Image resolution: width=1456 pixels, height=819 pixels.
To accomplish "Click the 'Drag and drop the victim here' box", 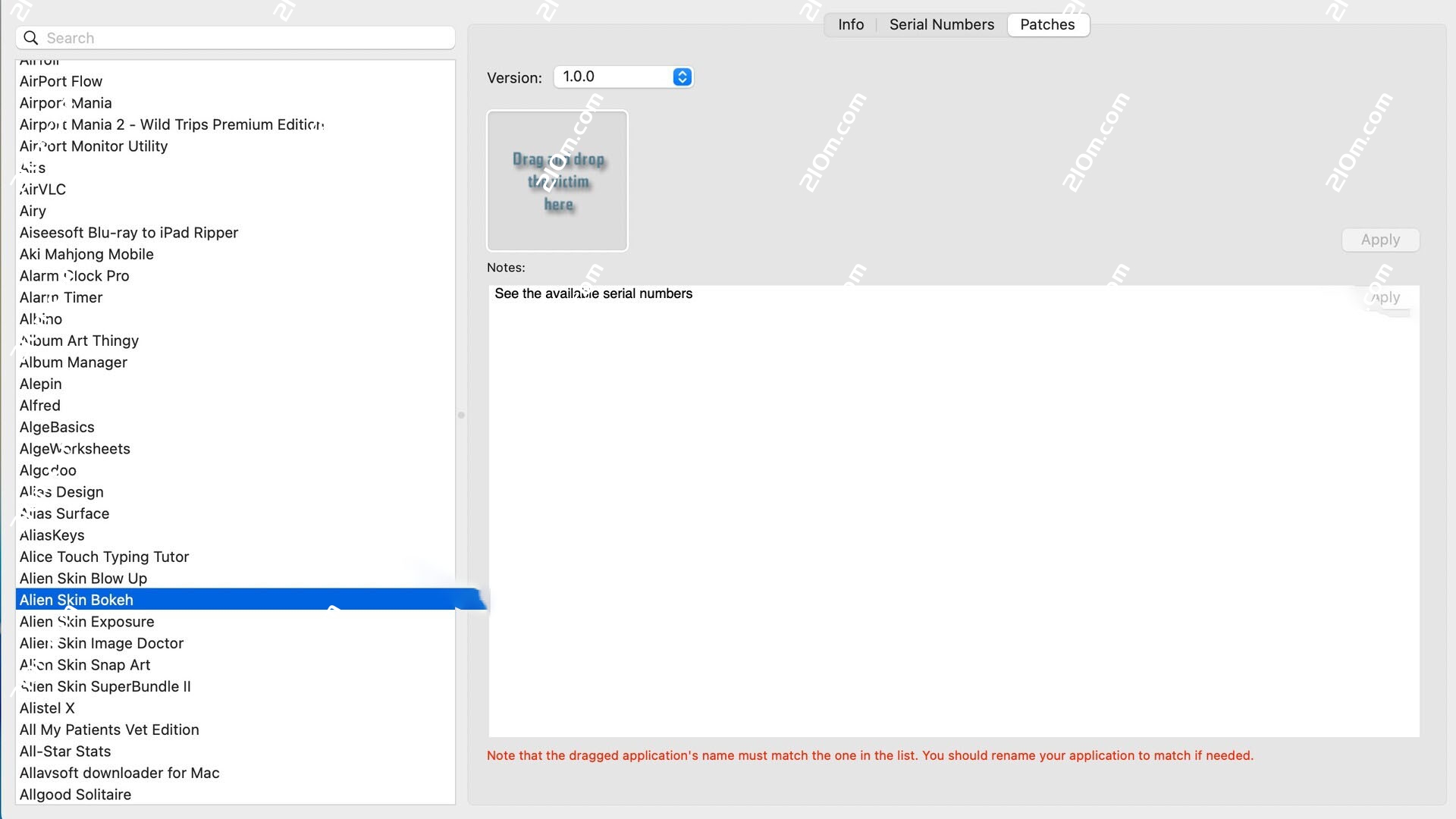I will coord(557,180).
